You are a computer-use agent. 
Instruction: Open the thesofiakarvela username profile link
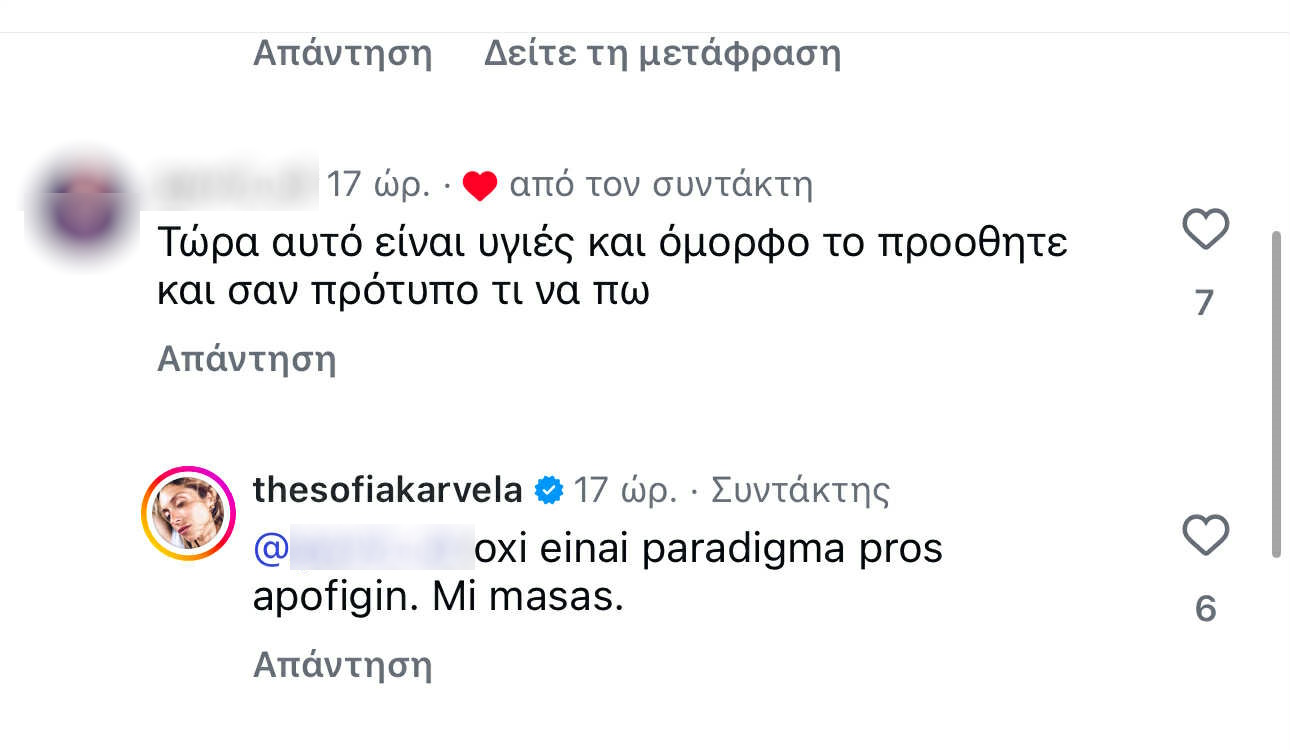pyautogui.click(x=388, y=490)
